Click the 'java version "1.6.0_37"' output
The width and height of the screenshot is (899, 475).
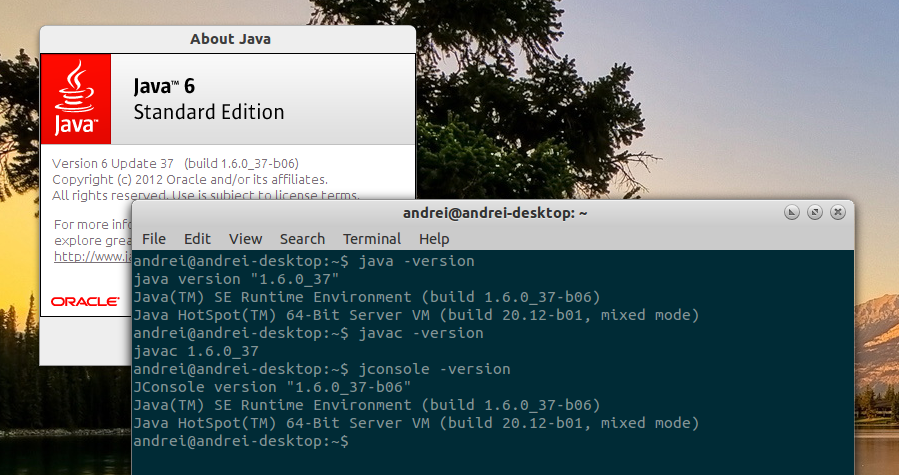tap(236, 279)
